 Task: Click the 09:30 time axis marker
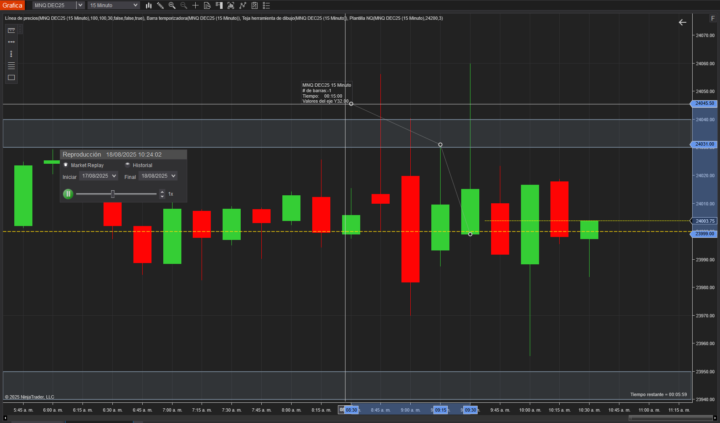tap(470, 410)
